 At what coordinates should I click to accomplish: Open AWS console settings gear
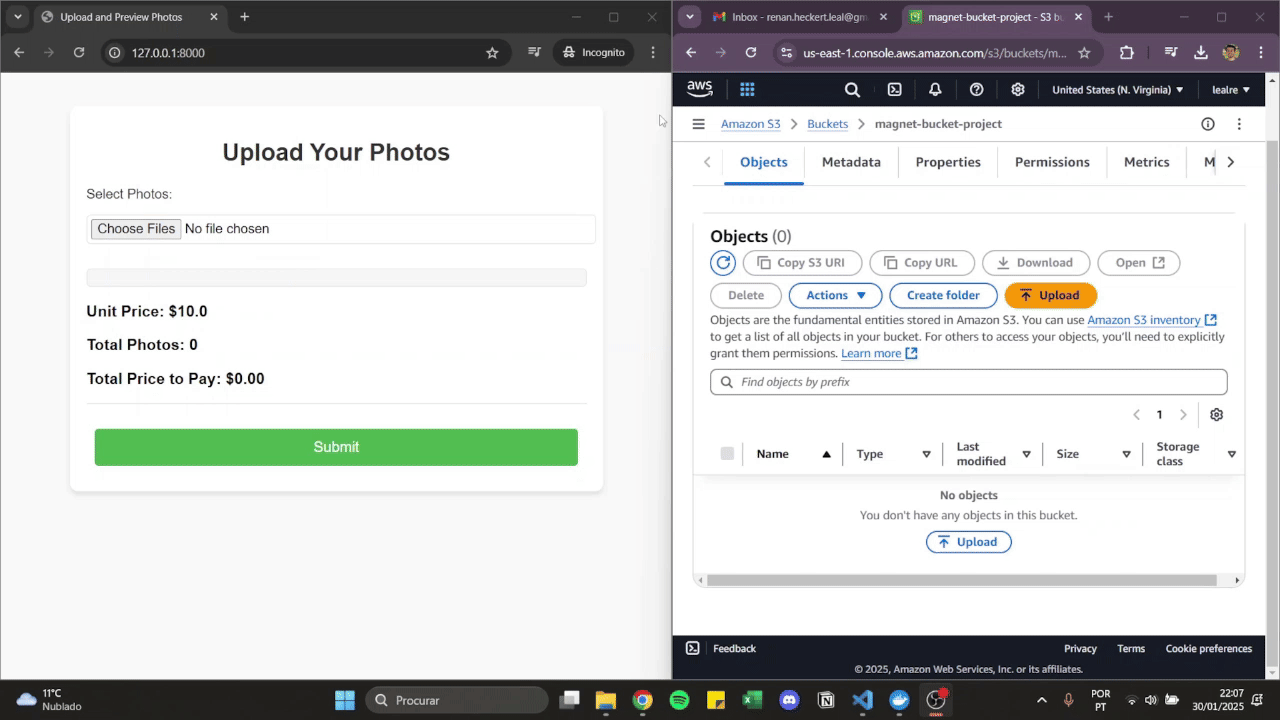coord(1018,89)
